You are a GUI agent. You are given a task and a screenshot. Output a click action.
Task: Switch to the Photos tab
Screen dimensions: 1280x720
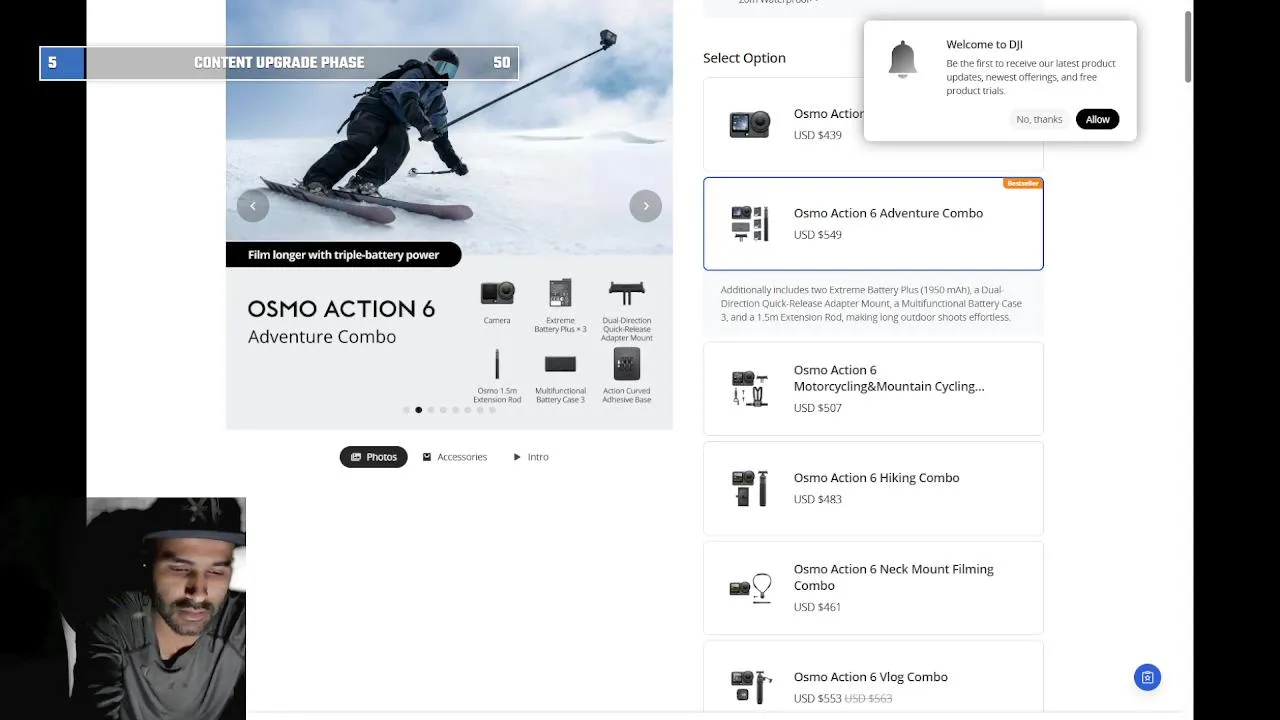click(374, 457)
